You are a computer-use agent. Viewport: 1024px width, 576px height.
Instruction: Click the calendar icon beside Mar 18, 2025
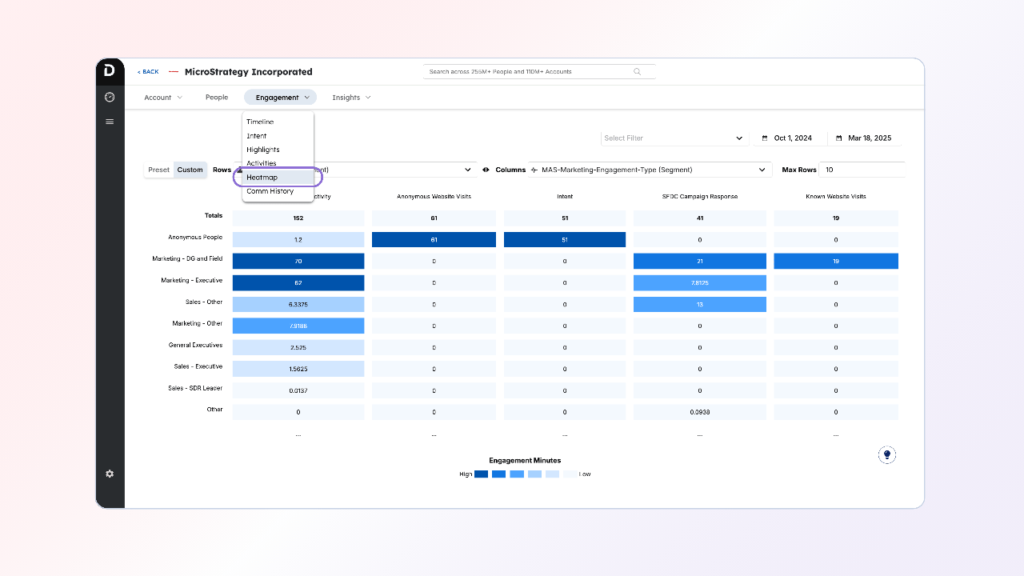coord(840,138)
